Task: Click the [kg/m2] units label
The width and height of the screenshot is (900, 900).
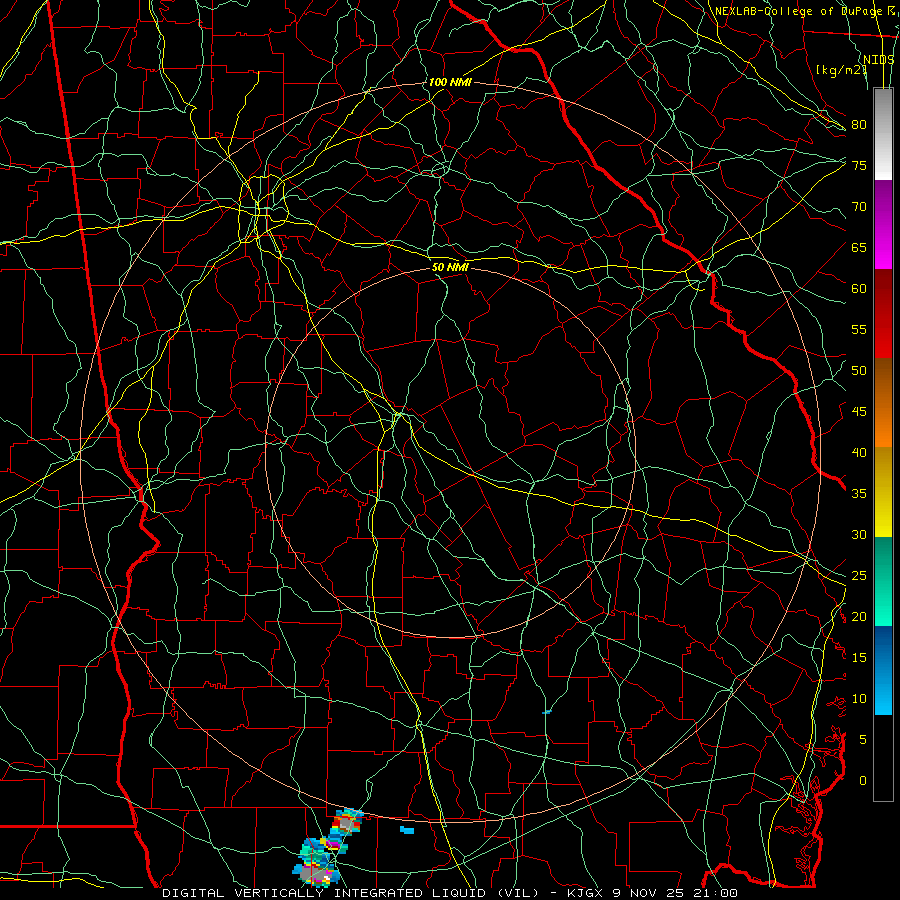Action: tap(841, 70)
